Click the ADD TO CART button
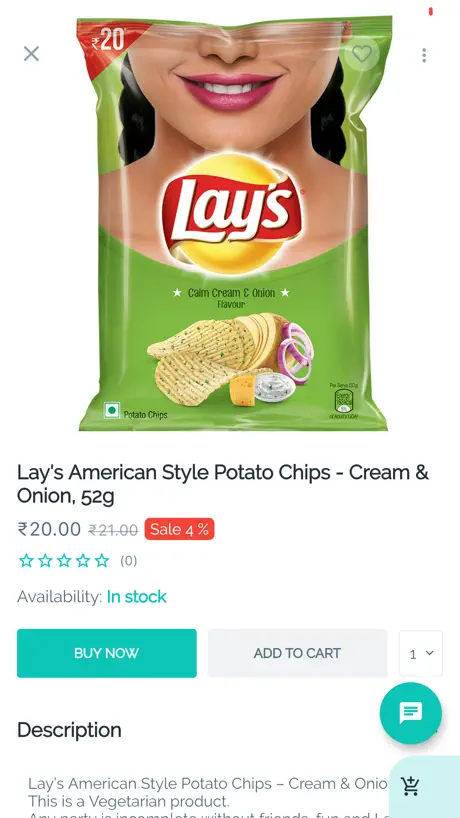This screenshot has width=460, height=818. tap(297, 653)
